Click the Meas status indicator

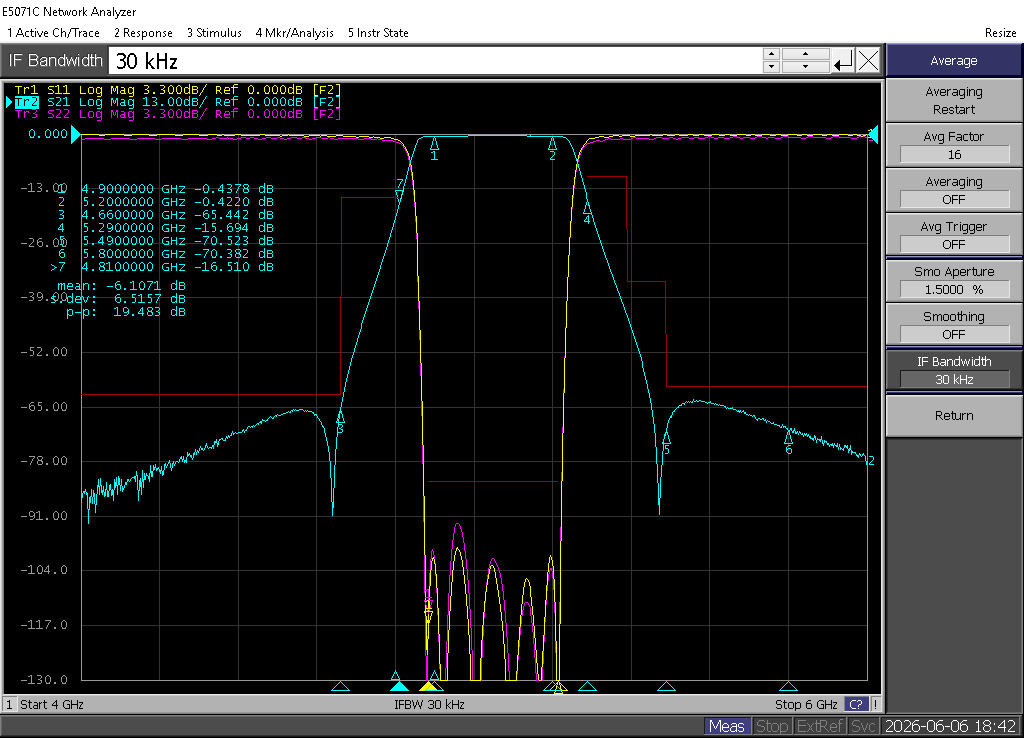727,726
